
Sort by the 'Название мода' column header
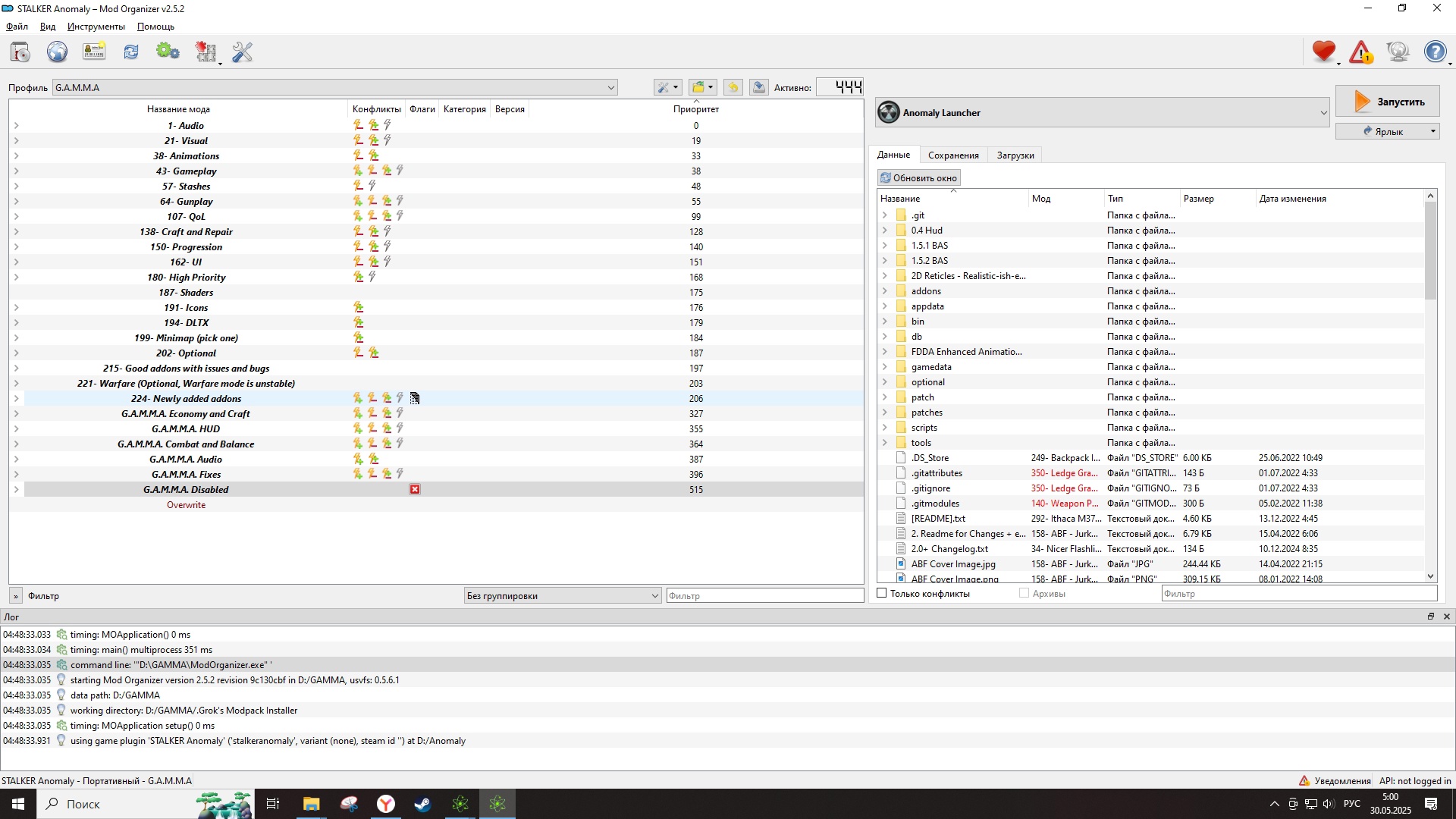(178, 109)
